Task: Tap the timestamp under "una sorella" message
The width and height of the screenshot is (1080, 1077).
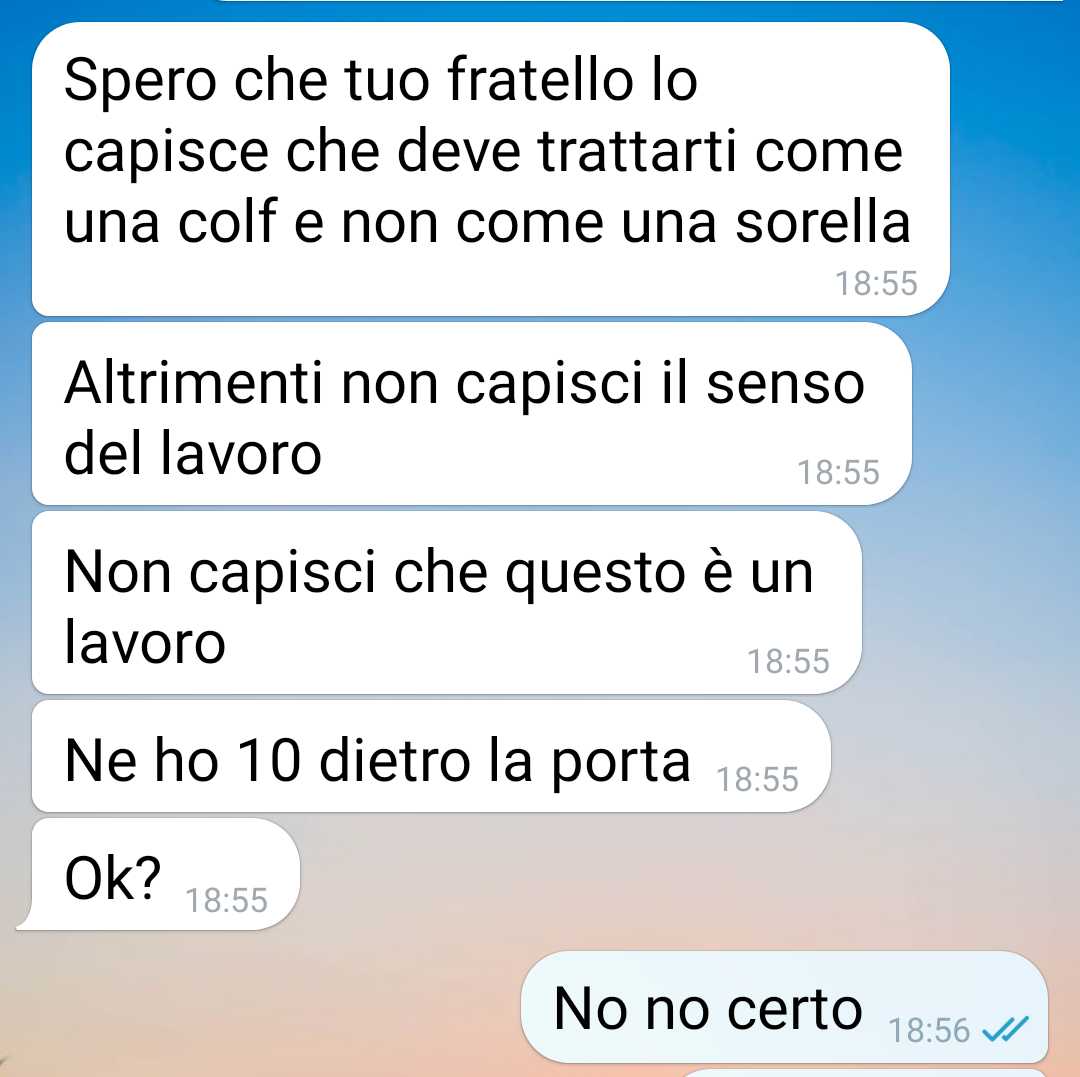Action: [876, 283]
